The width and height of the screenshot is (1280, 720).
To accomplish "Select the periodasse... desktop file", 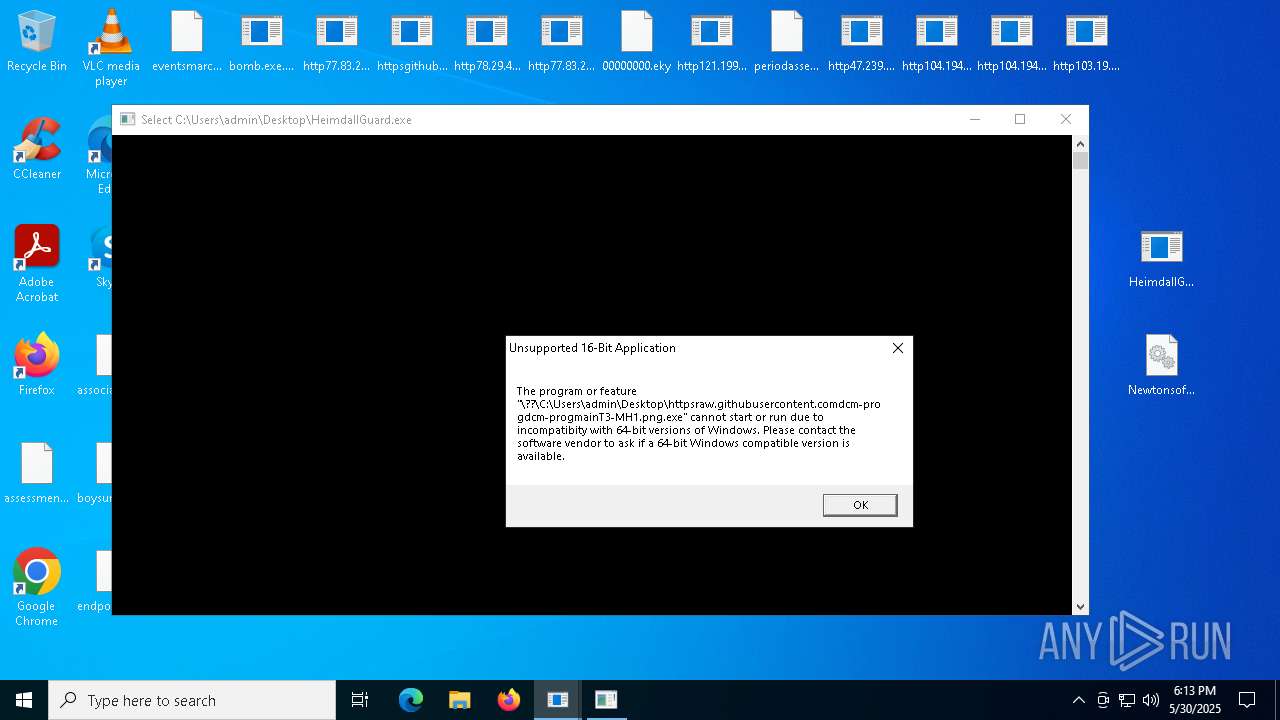I will [787, 41].
